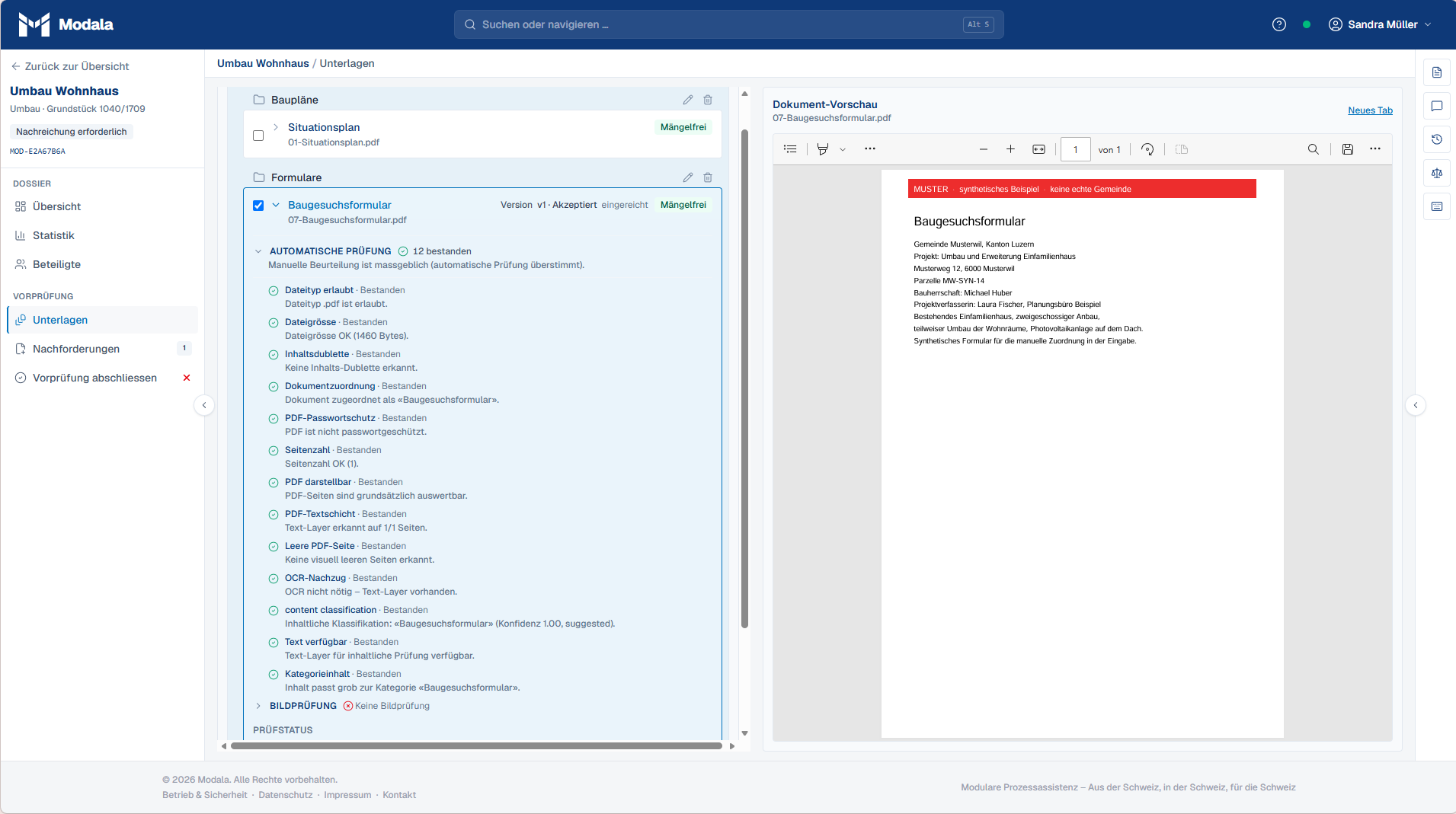This screenshot has height=814, width=1456.
Task: Open the history panel in the right sidebar
Action: 1437,139
